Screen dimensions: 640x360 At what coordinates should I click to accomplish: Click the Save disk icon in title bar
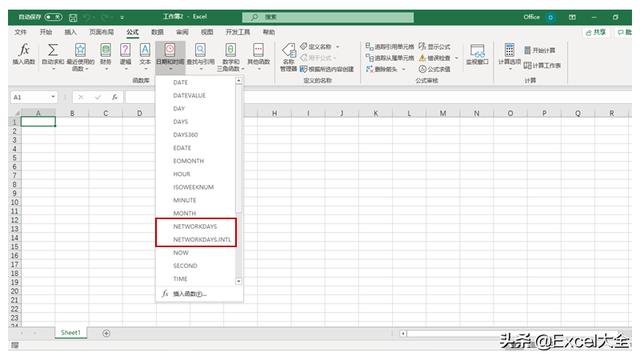pos(73,17)
